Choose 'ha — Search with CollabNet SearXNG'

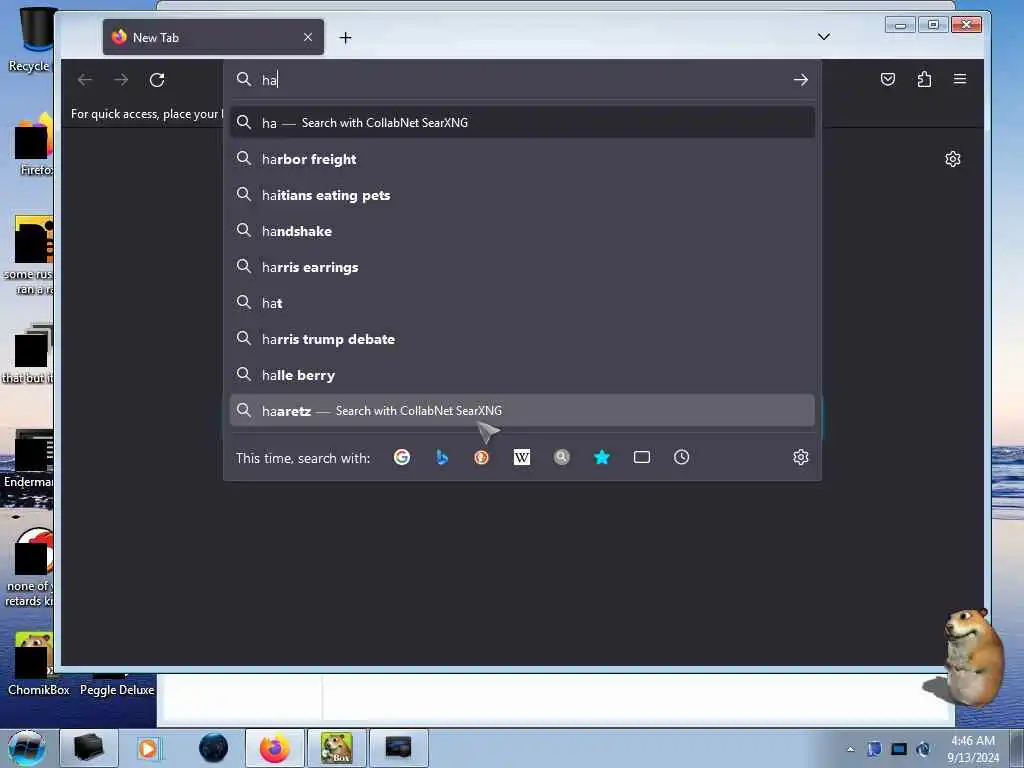(x=522, y=122)
